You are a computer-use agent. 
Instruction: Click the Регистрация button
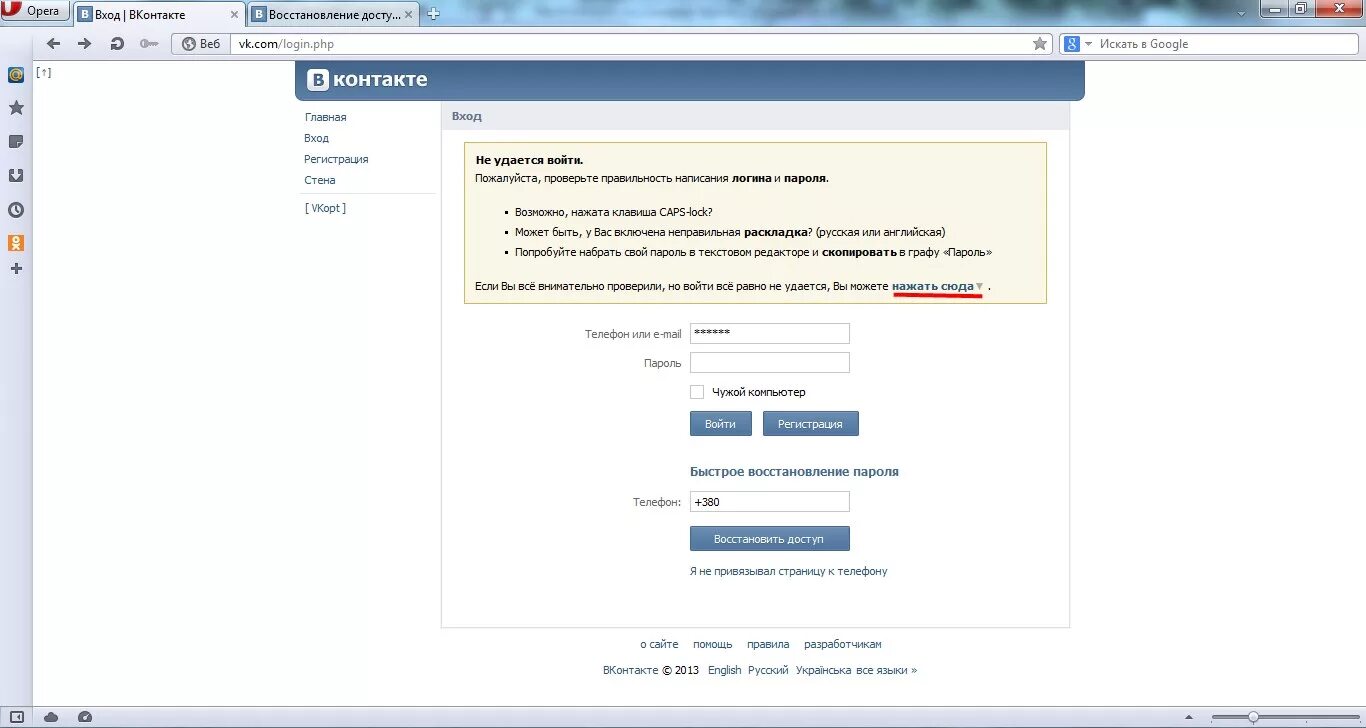[x=811, y=424]
